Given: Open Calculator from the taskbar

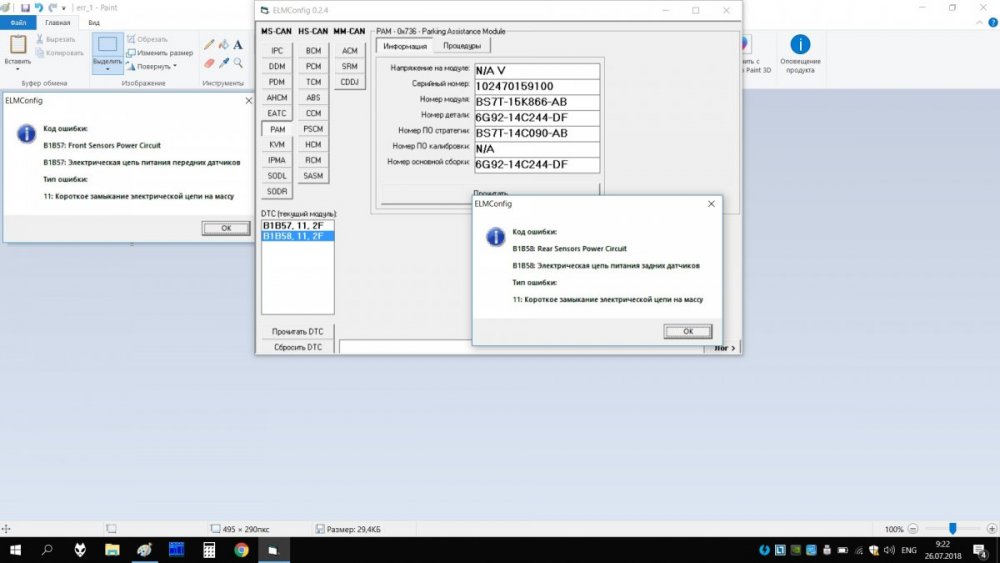Looking at the screenshot, I should tap(209, 550).
